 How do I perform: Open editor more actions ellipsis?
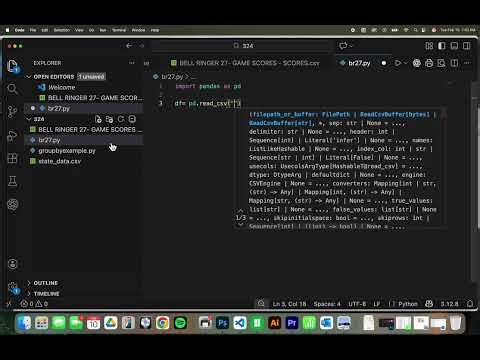pyautogui.click(x=467, y=63)
